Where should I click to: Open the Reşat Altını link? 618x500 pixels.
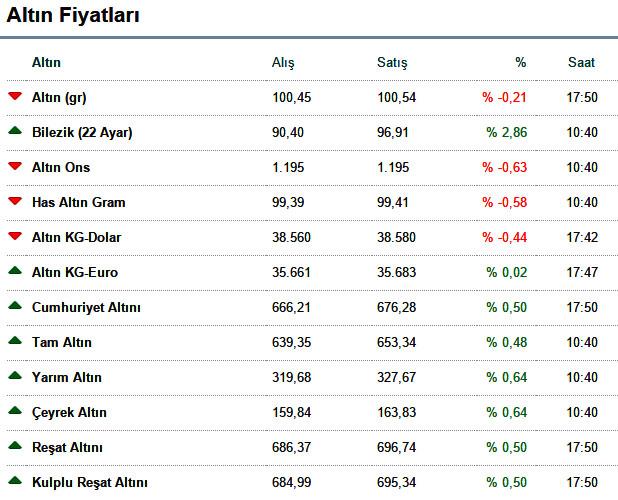(67, 448)
